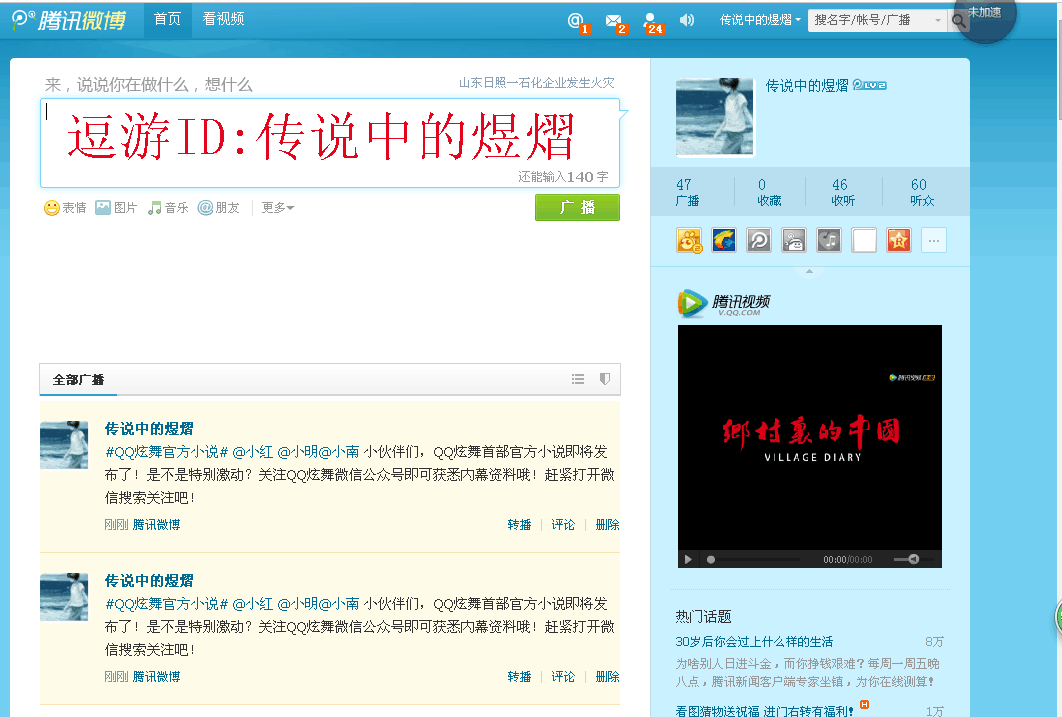Open the private messages envelope icon
Image resolution: width=1062 pixels, height=717 pixels.
pyautogui.click(x=614, y=21)
